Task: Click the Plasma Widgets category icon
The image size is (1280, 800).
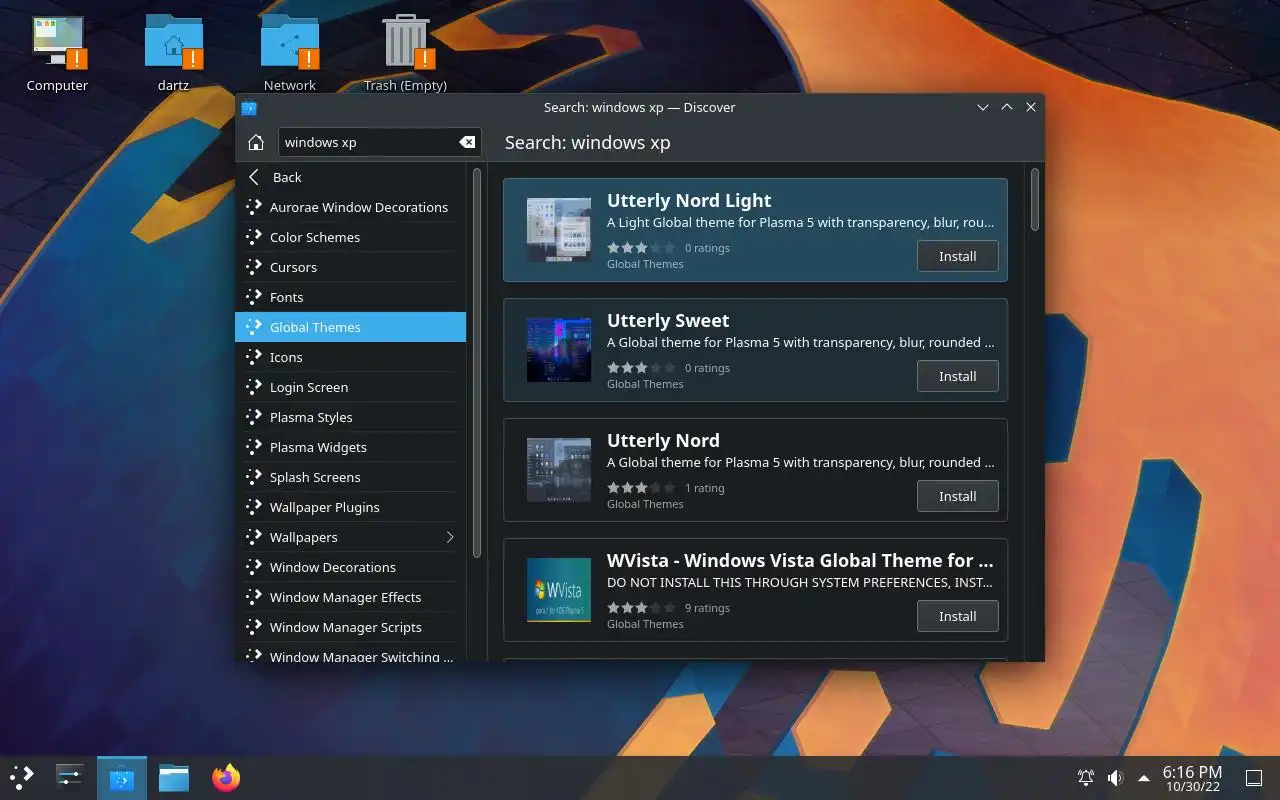Action: [253, 447]
